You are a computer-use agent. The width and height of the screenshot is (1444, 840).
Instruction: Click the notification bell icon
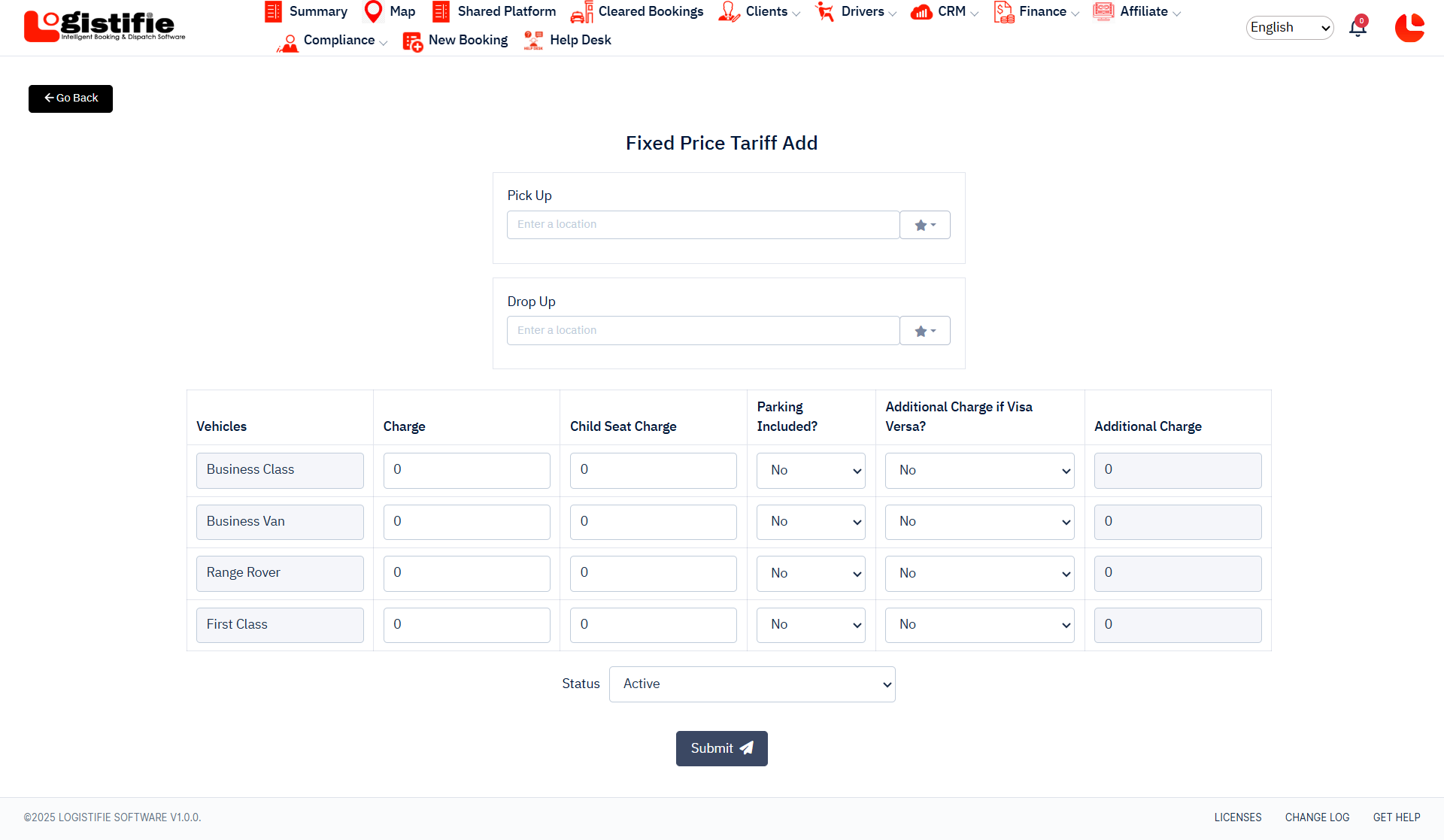tap(1358, 28)
